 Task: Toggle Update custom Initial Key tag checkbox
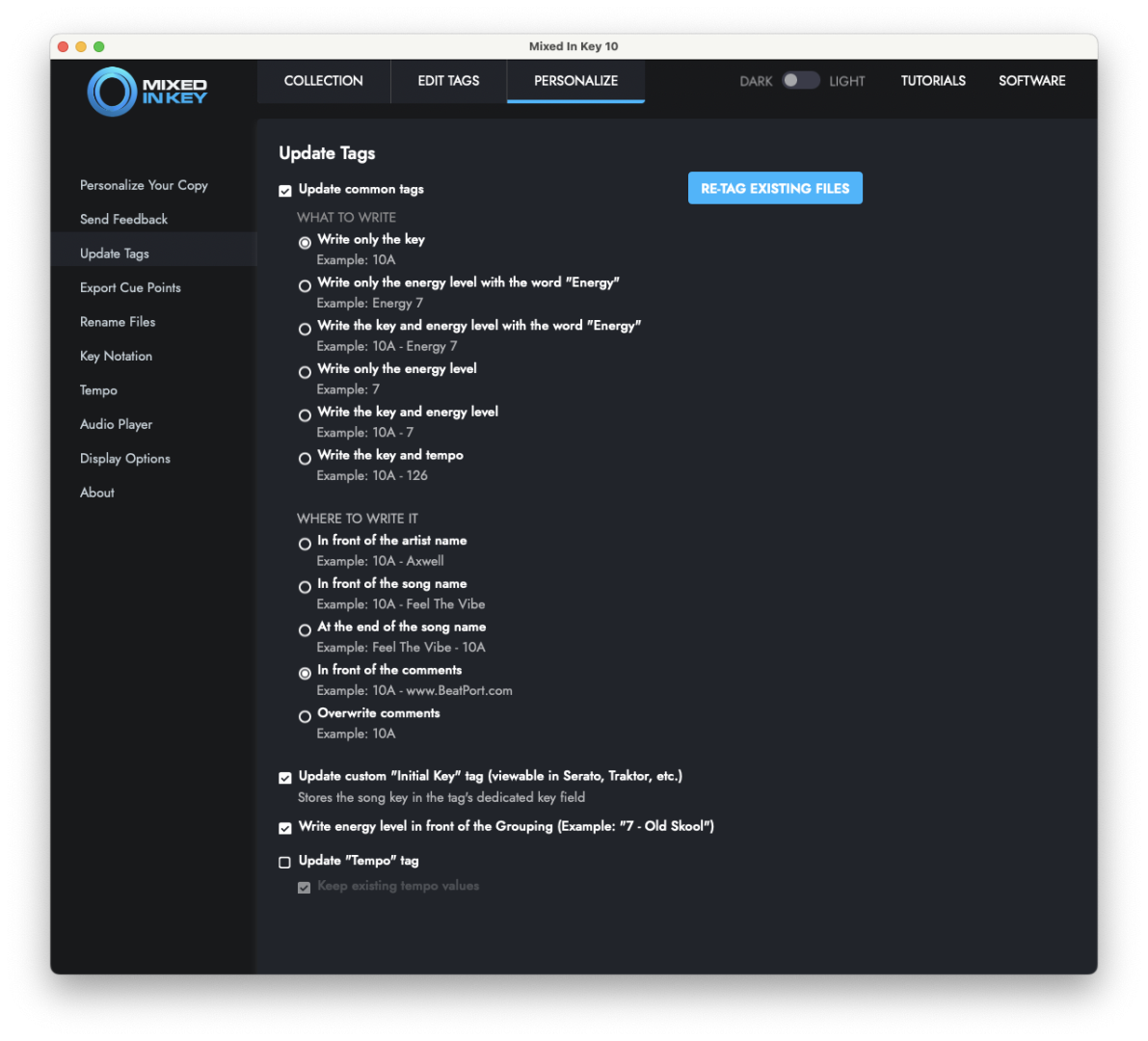(284, 778)
